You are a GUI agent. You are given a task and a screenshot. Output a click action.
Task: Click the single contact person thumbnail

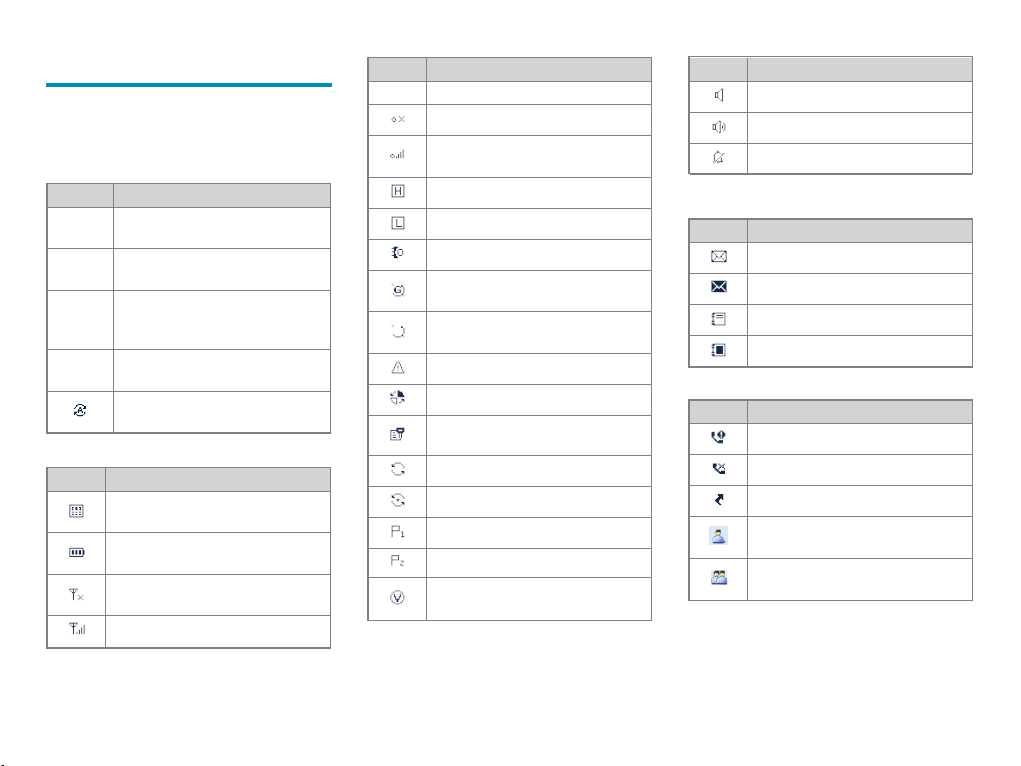[x=718, y=535]
